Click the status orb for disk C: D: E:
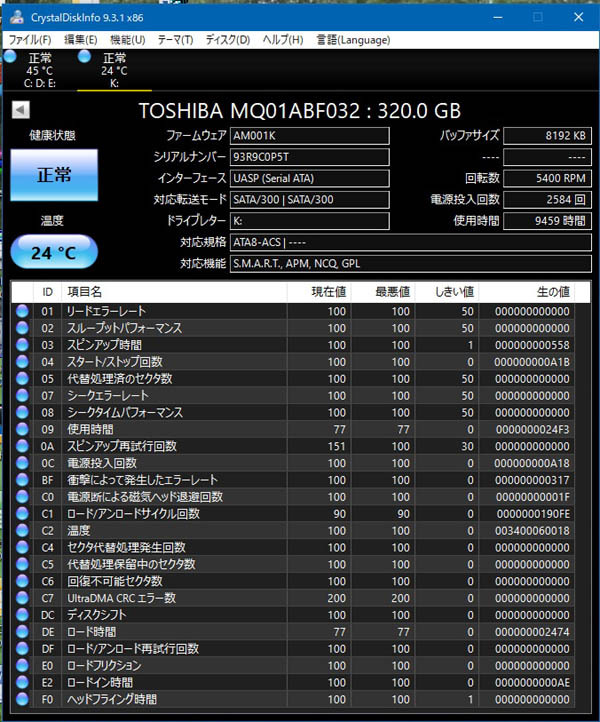The height and width of the screenshot is (722, 600). click(x=10, y=57)
